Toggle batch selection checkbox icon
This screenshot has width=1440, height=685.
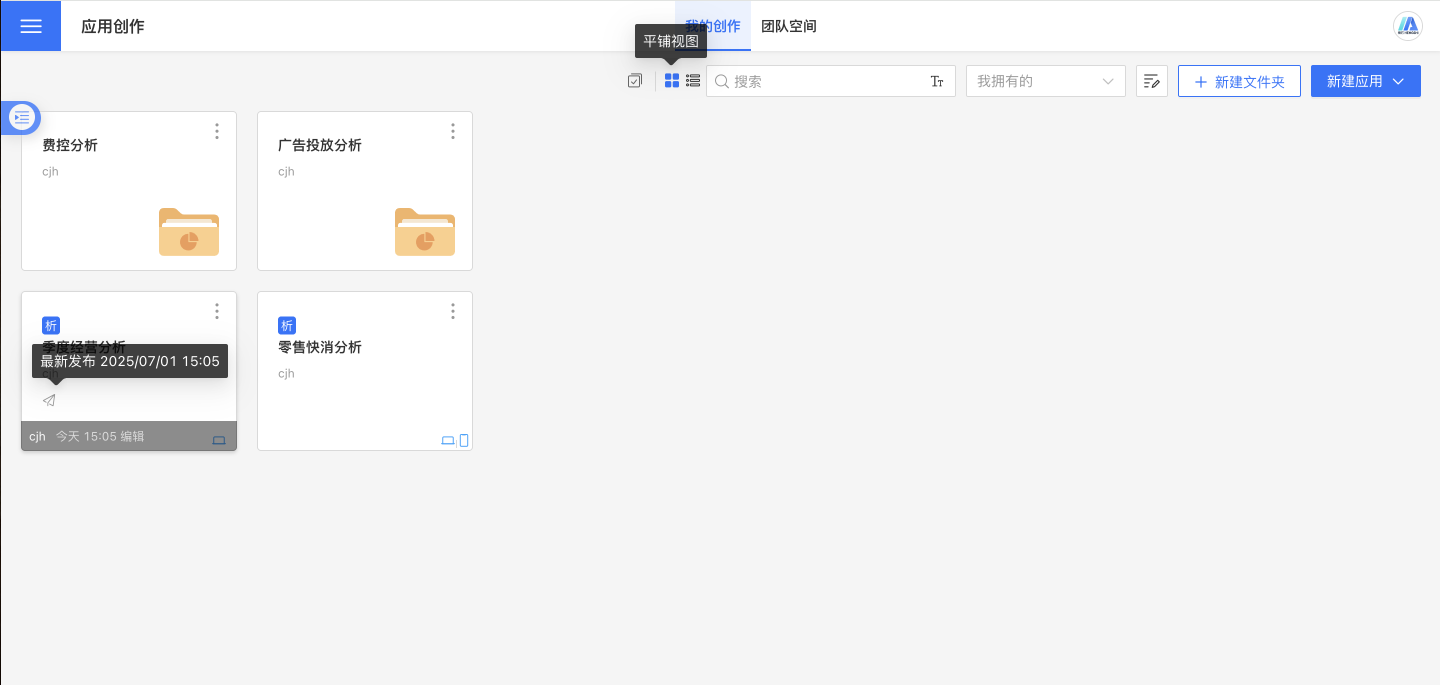635,81
